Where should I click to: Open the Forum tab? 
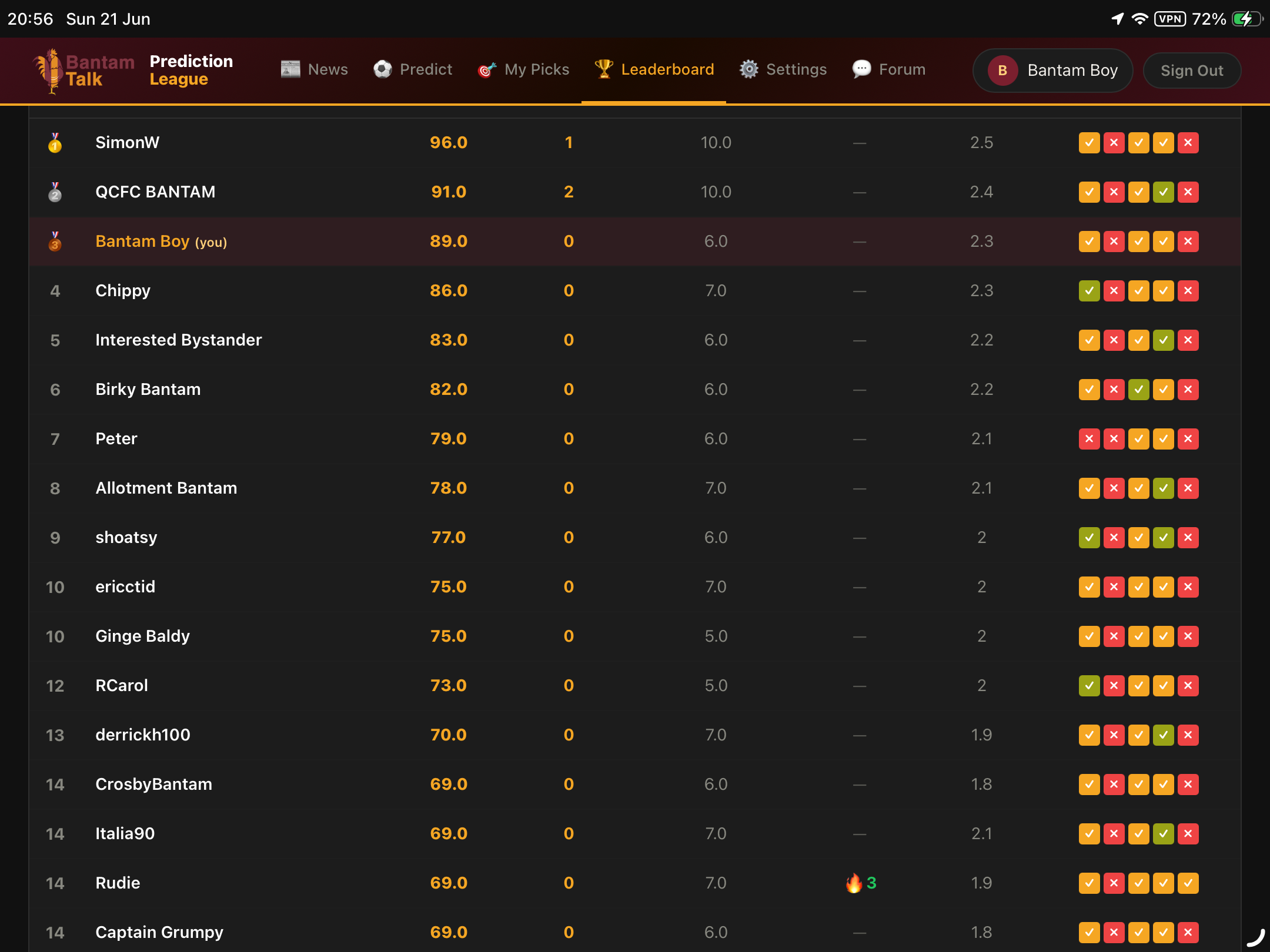[888, 69]
